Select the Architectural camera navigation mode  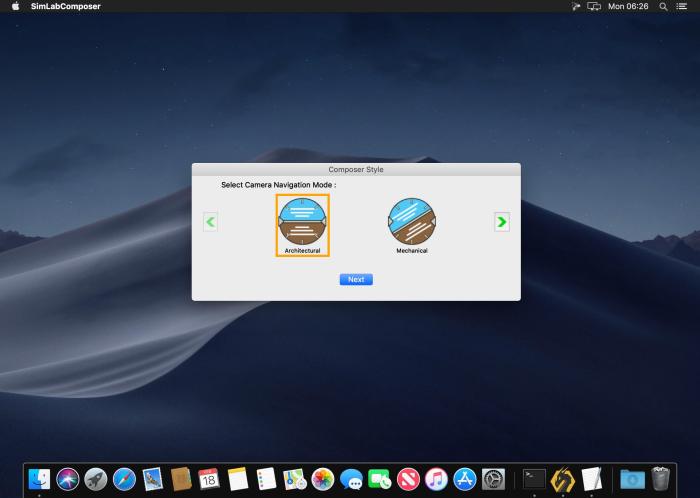[x=303, y=223]
